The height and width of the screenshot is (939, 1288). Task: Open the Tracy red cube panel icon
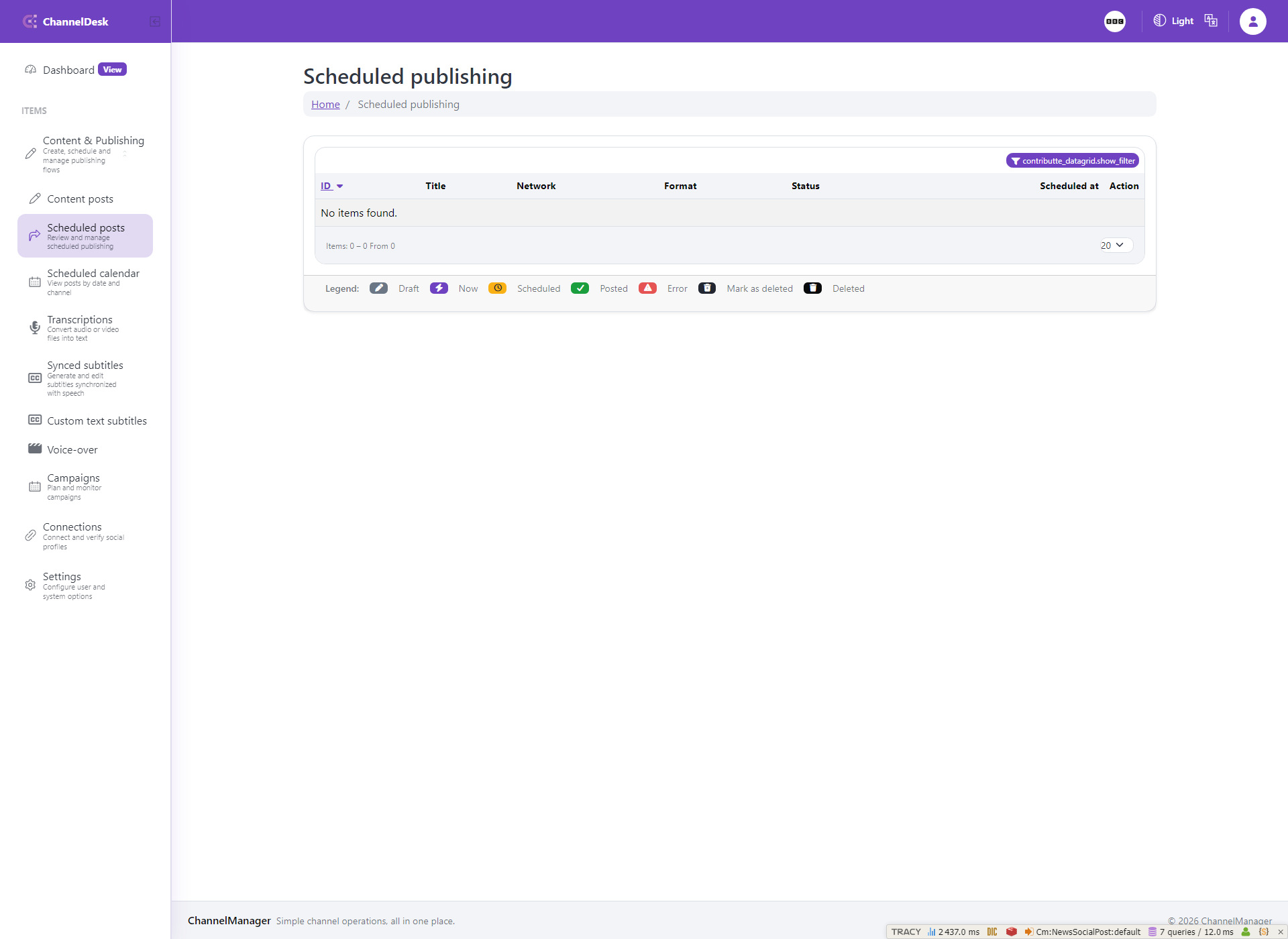pyautogui.click(x=1012, y=932)
